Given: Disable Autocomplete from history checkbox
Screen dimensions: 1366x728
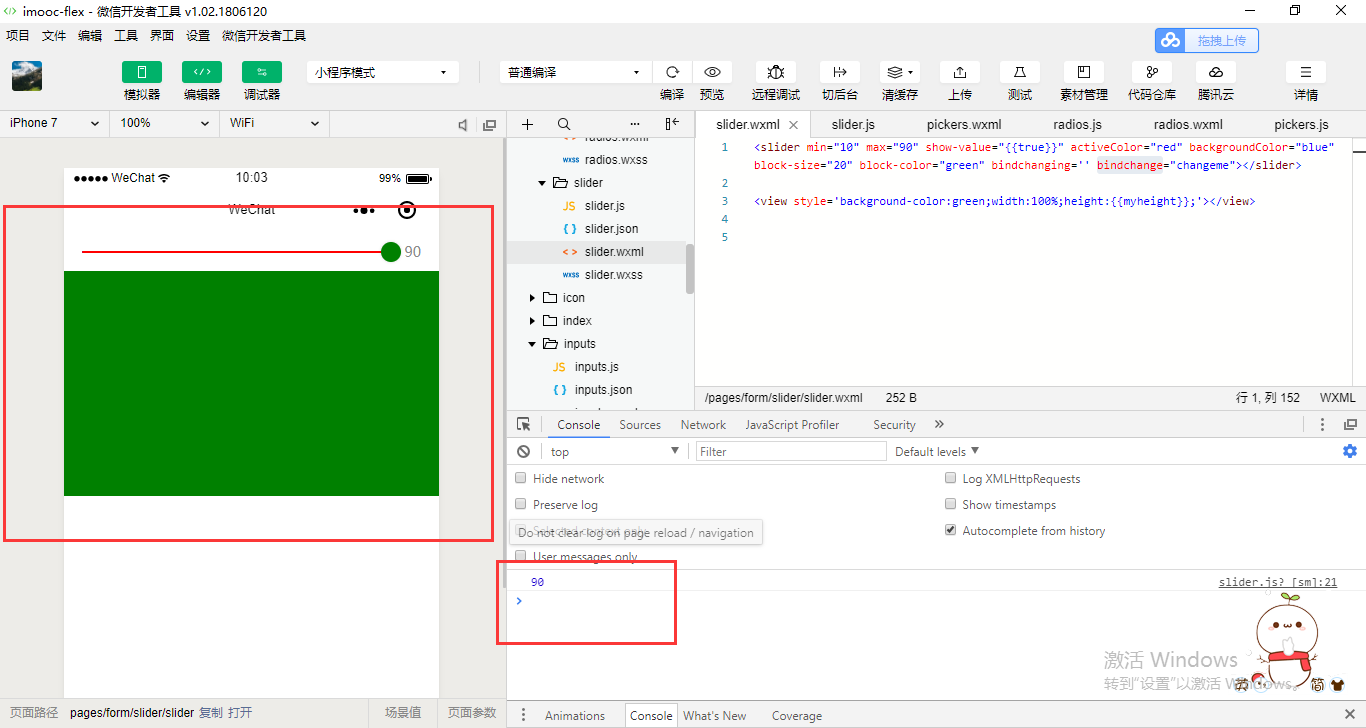Looking at the screenshot, I should tap(951, 530).
